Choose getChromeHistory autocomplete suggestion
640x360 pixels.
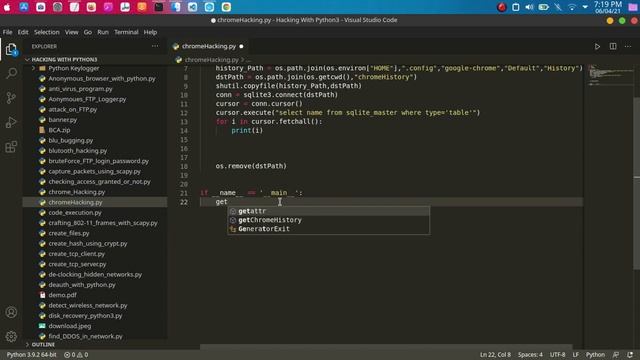[329, 220]
